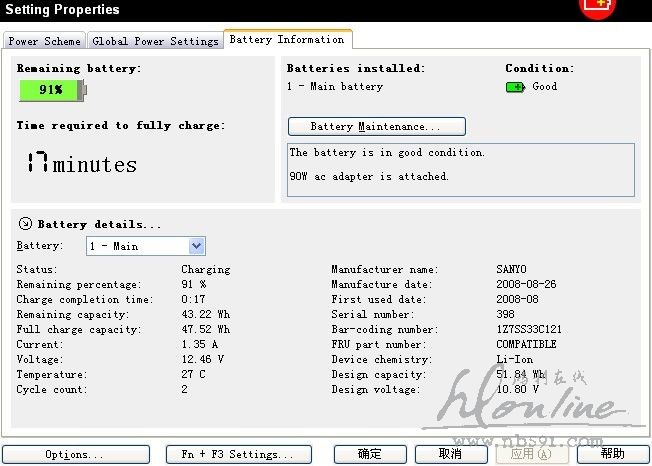This screenshot has height=466, width=652.
Task: Click the 91% remaining battery gauge
Action: (52, 90)
